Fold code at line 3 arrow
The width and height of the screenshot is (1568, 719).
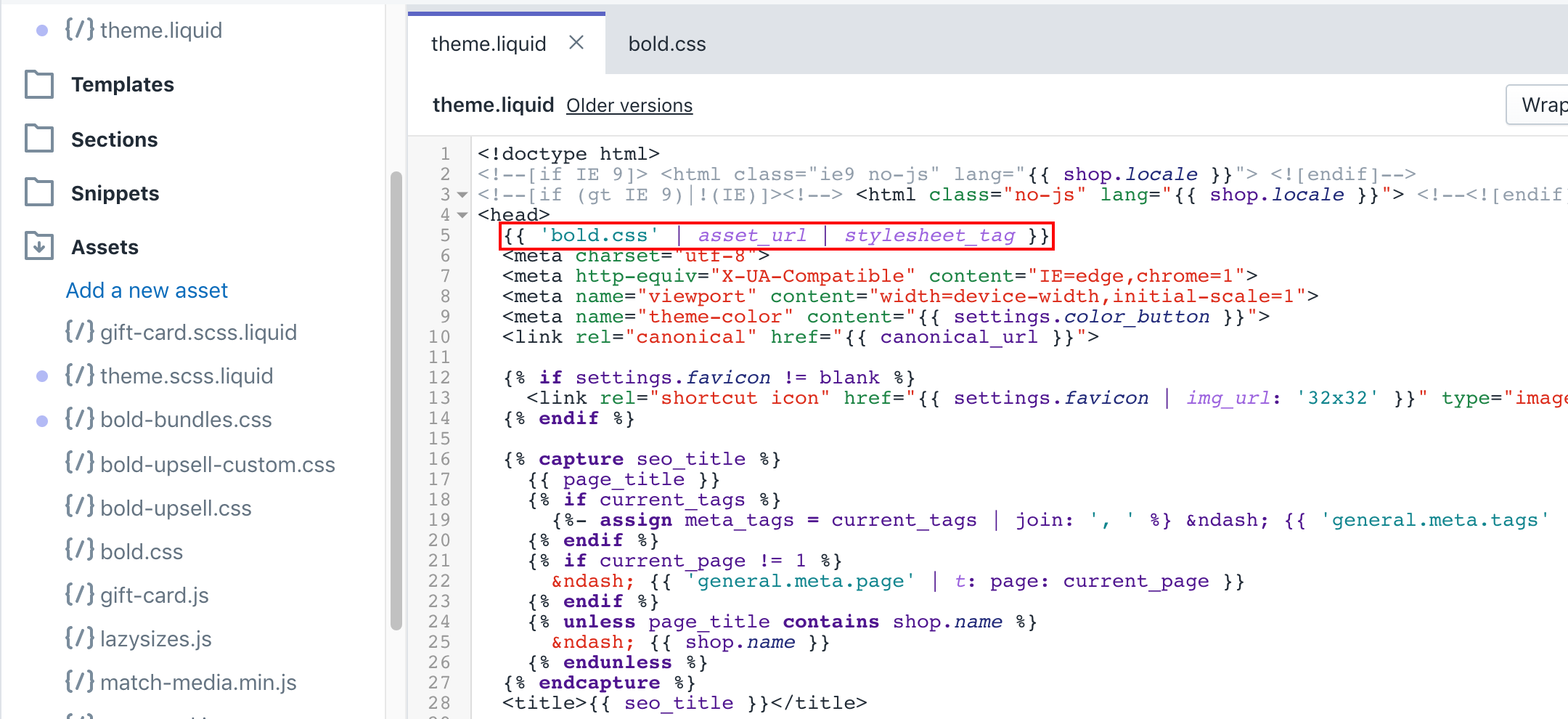click(462, 195)
